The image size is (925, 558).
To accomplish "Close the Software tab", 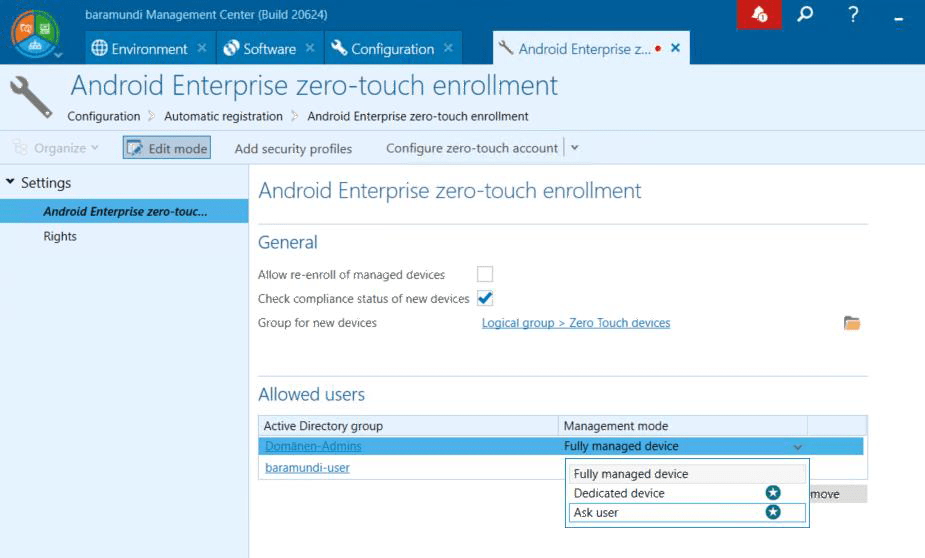I will tap(310, 48).
